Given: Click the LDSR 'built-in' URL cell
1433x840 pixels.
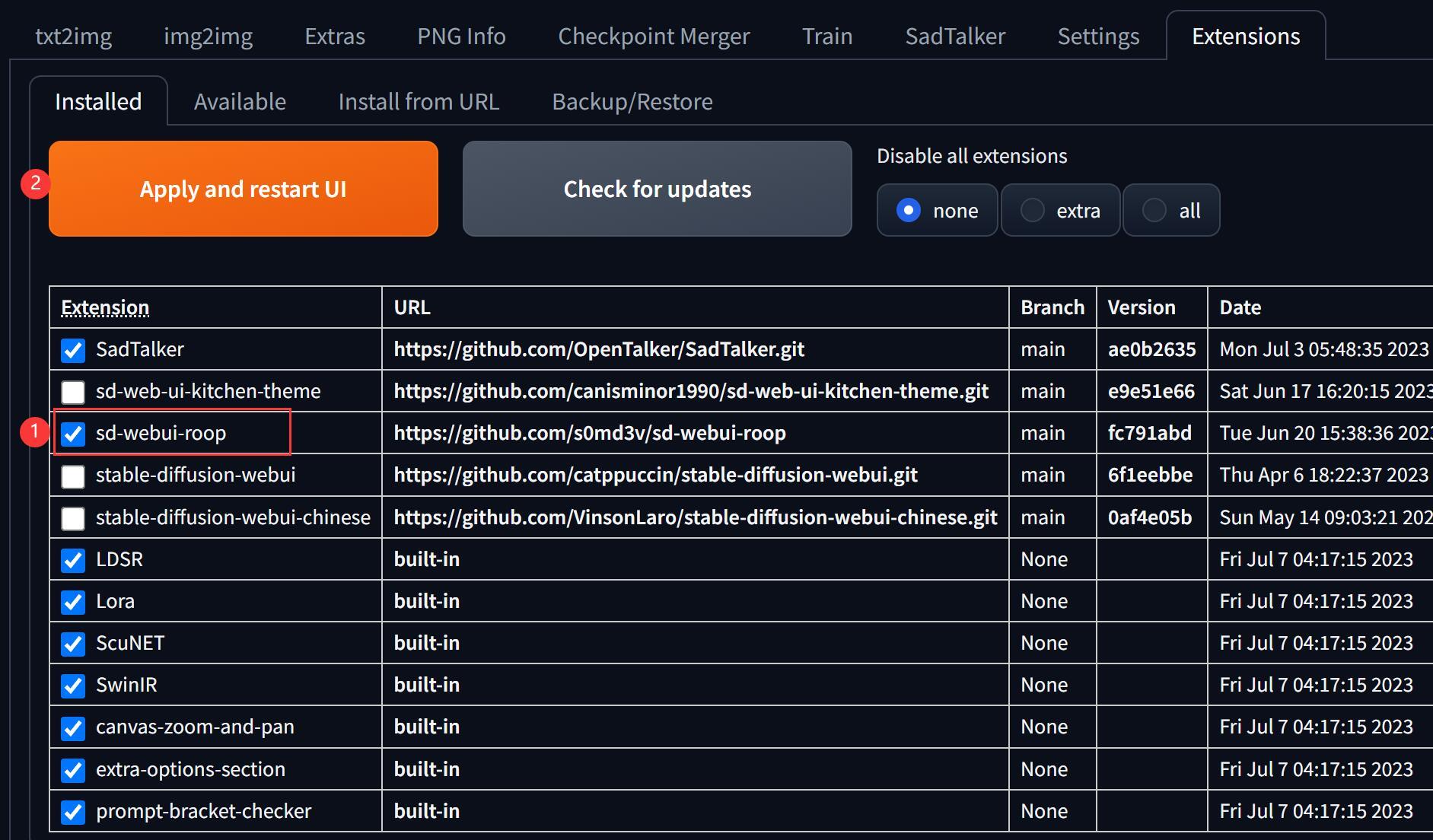Looking at the screenshot, I should pos(427,559).
